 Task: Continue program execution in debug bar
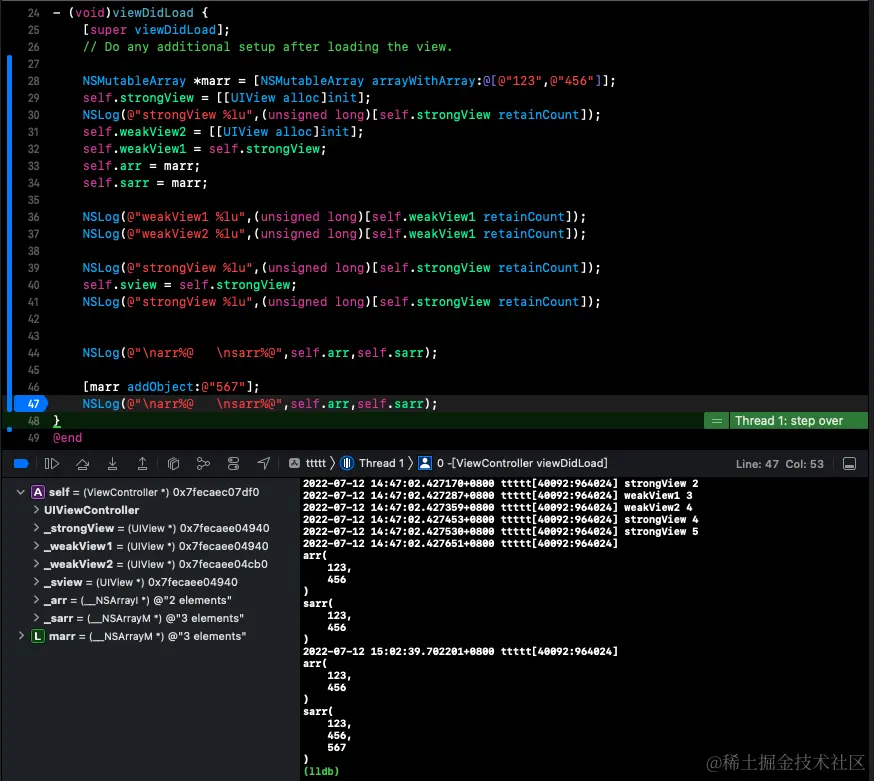point(51,463)
